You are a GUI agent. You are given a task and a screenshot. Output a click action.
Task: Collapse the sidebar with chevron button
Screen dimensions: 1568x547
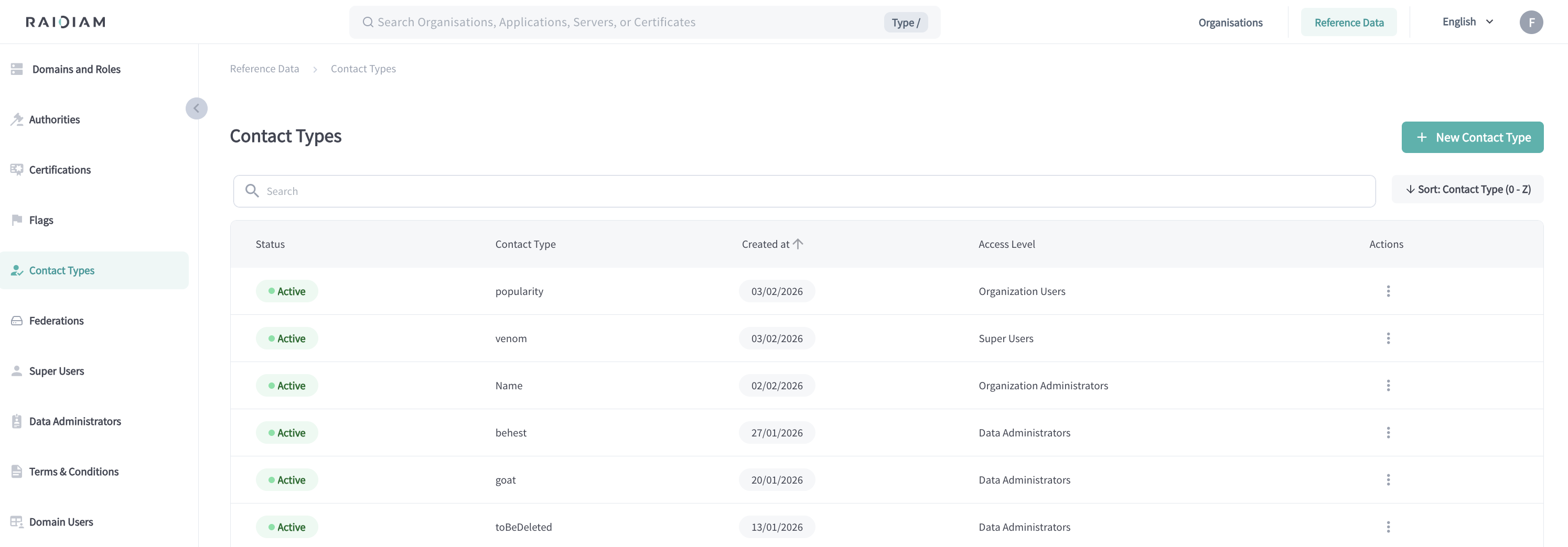[x=196, y=108]
